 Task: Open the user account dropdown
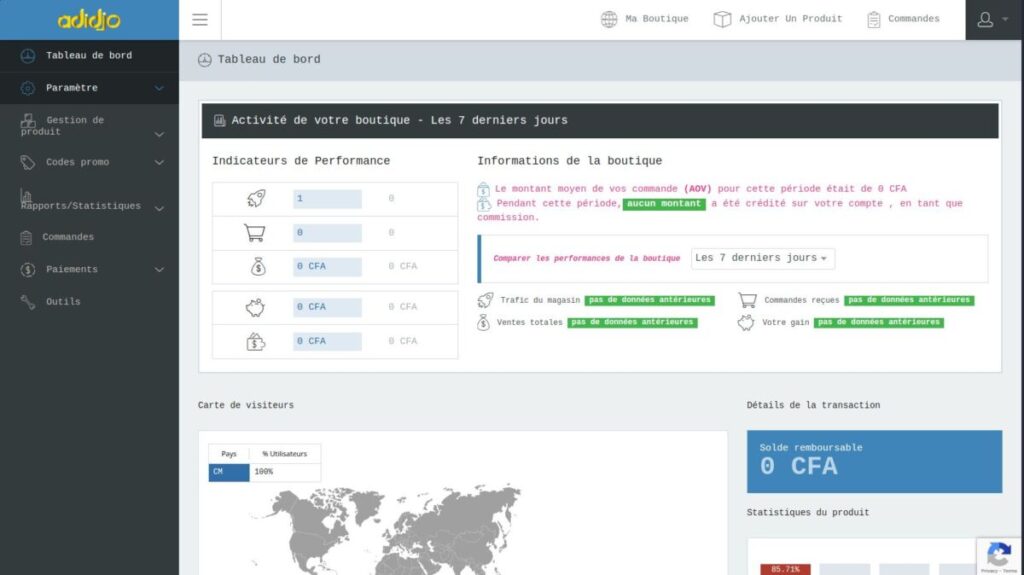(993, 20)
